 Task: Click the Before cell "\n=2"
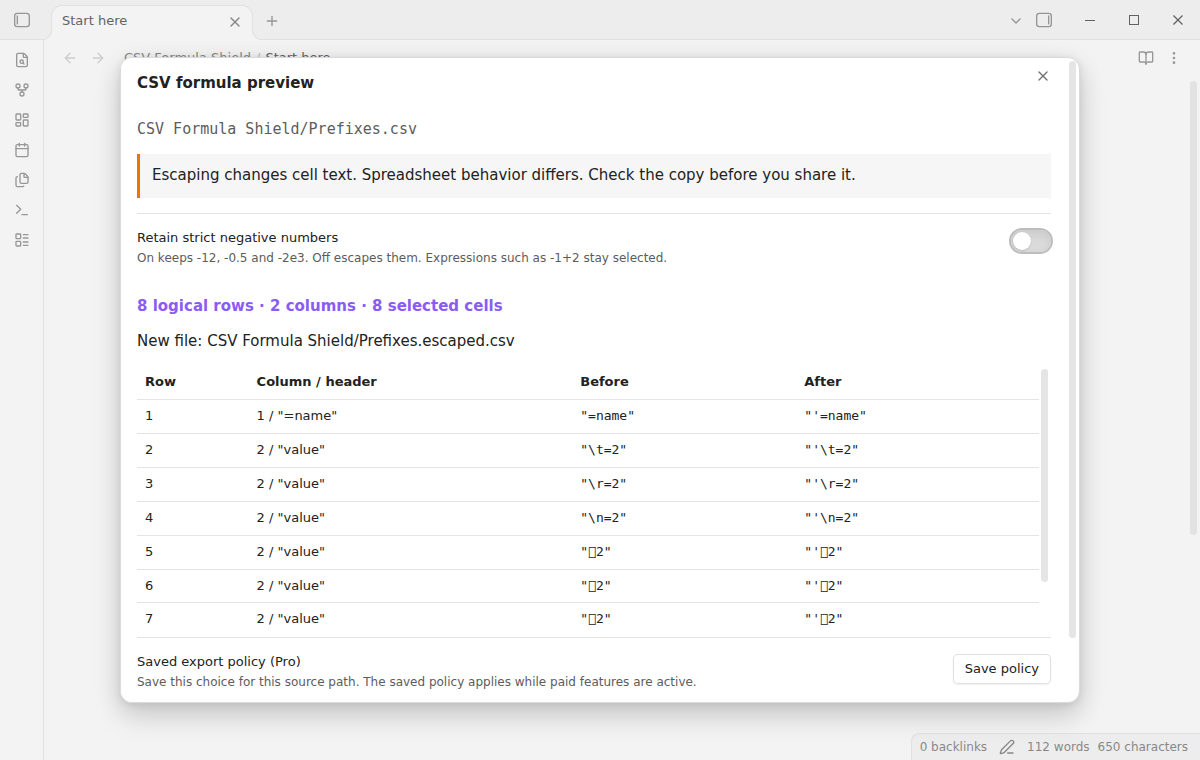coord(604,518)
